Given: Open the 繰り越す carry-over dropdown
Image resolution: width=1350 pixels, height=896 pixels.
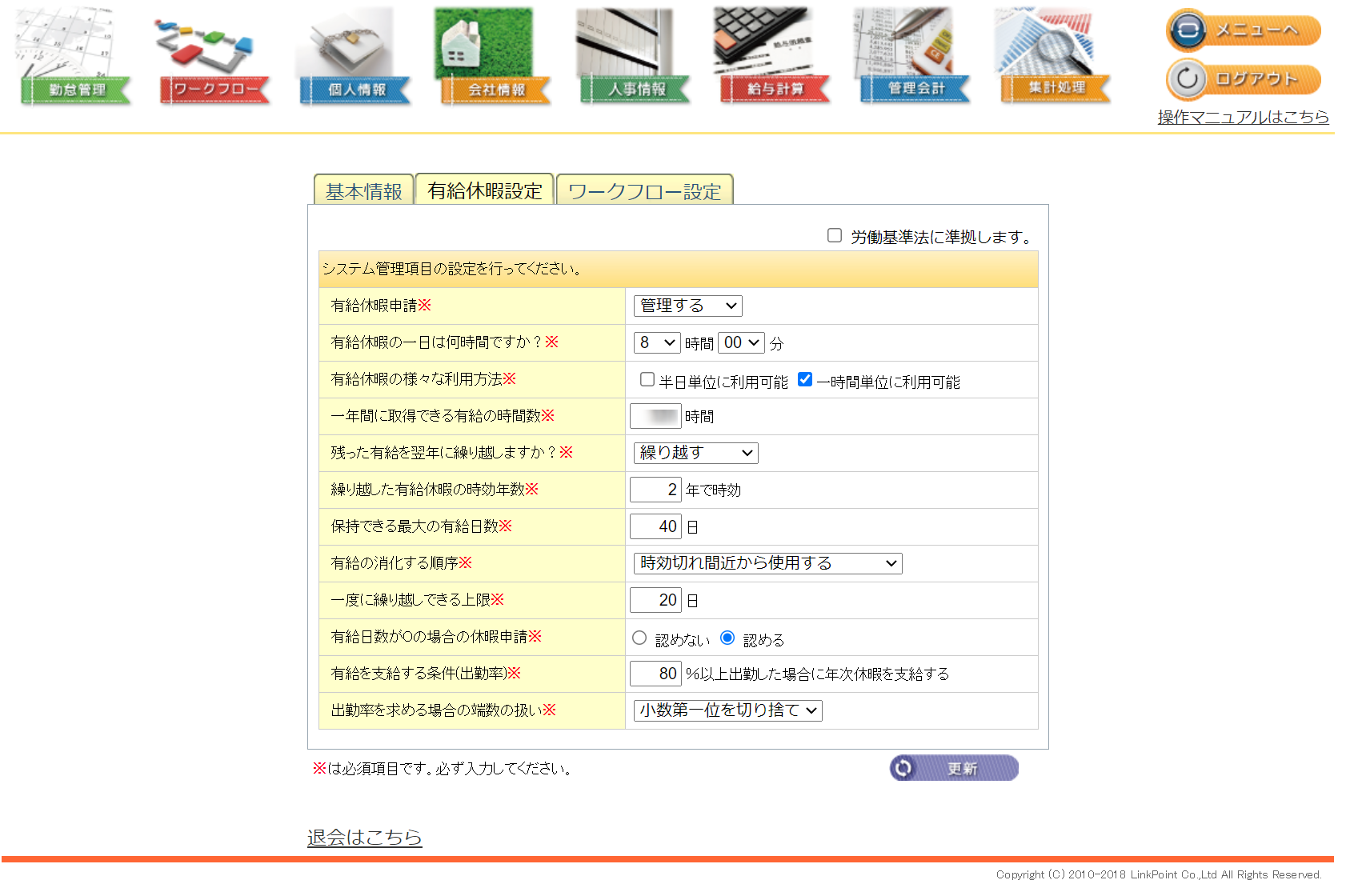Looking at the screenshot, I should click(x=695, y=453).
